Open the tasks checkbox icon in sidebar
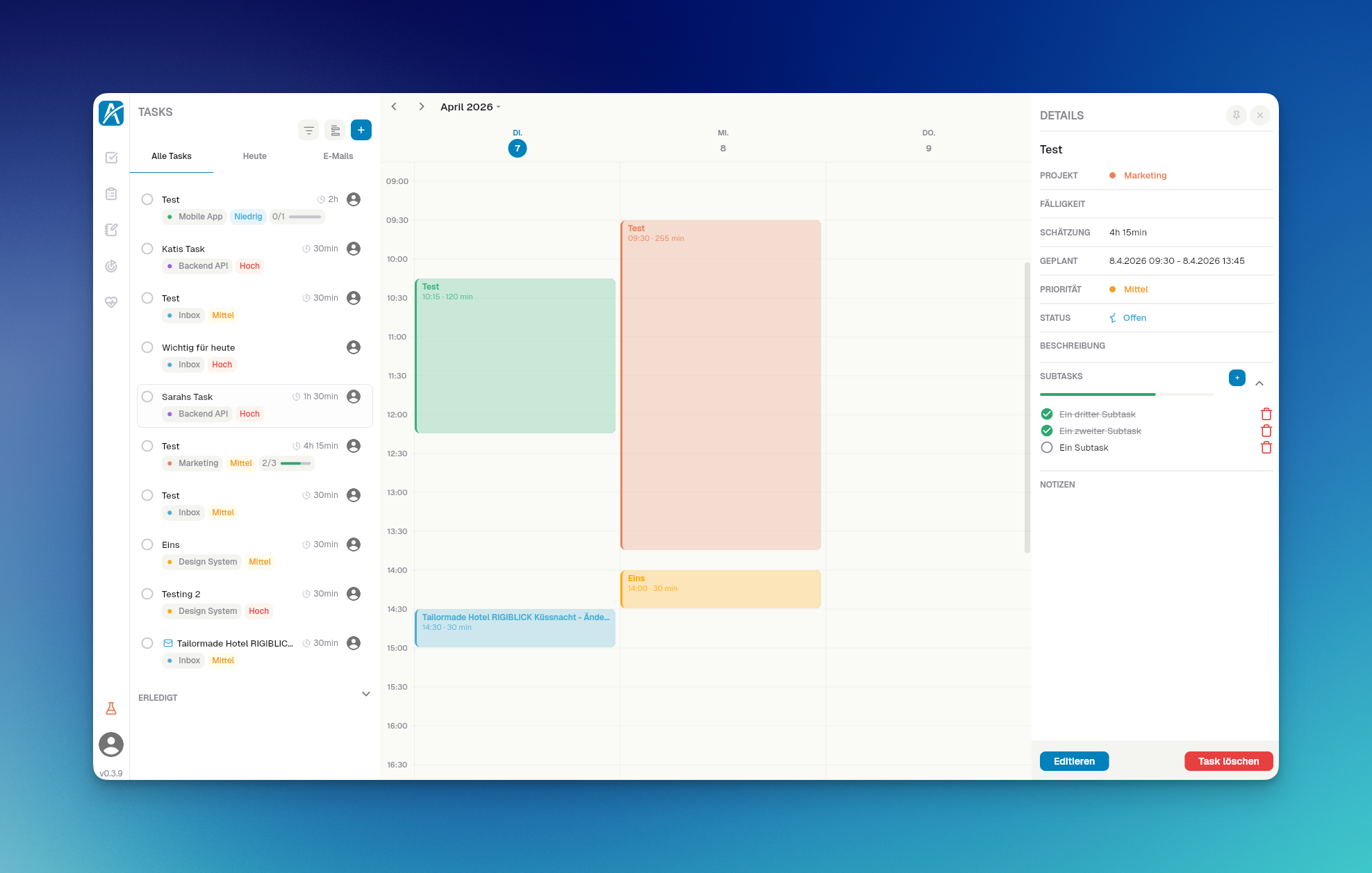The image size is (1372, 873). pyautogui.click(x=111, y=158)
